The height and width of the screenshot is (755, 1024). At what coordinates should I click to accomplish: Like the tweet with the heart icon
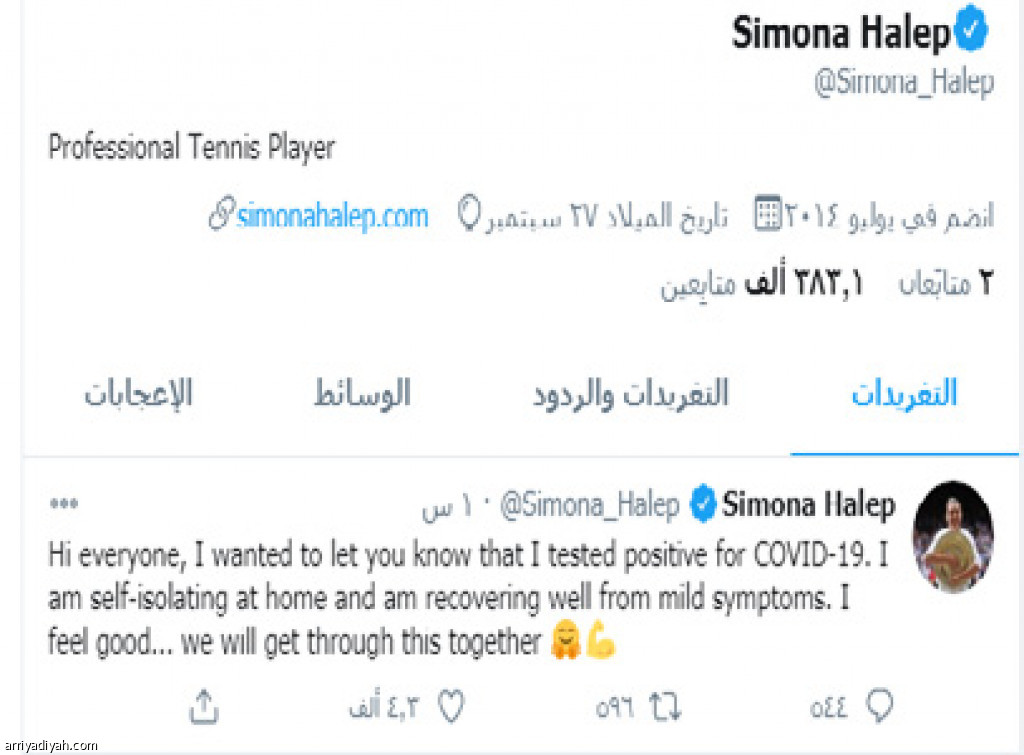pyautogui.click(x=452, y=707)
